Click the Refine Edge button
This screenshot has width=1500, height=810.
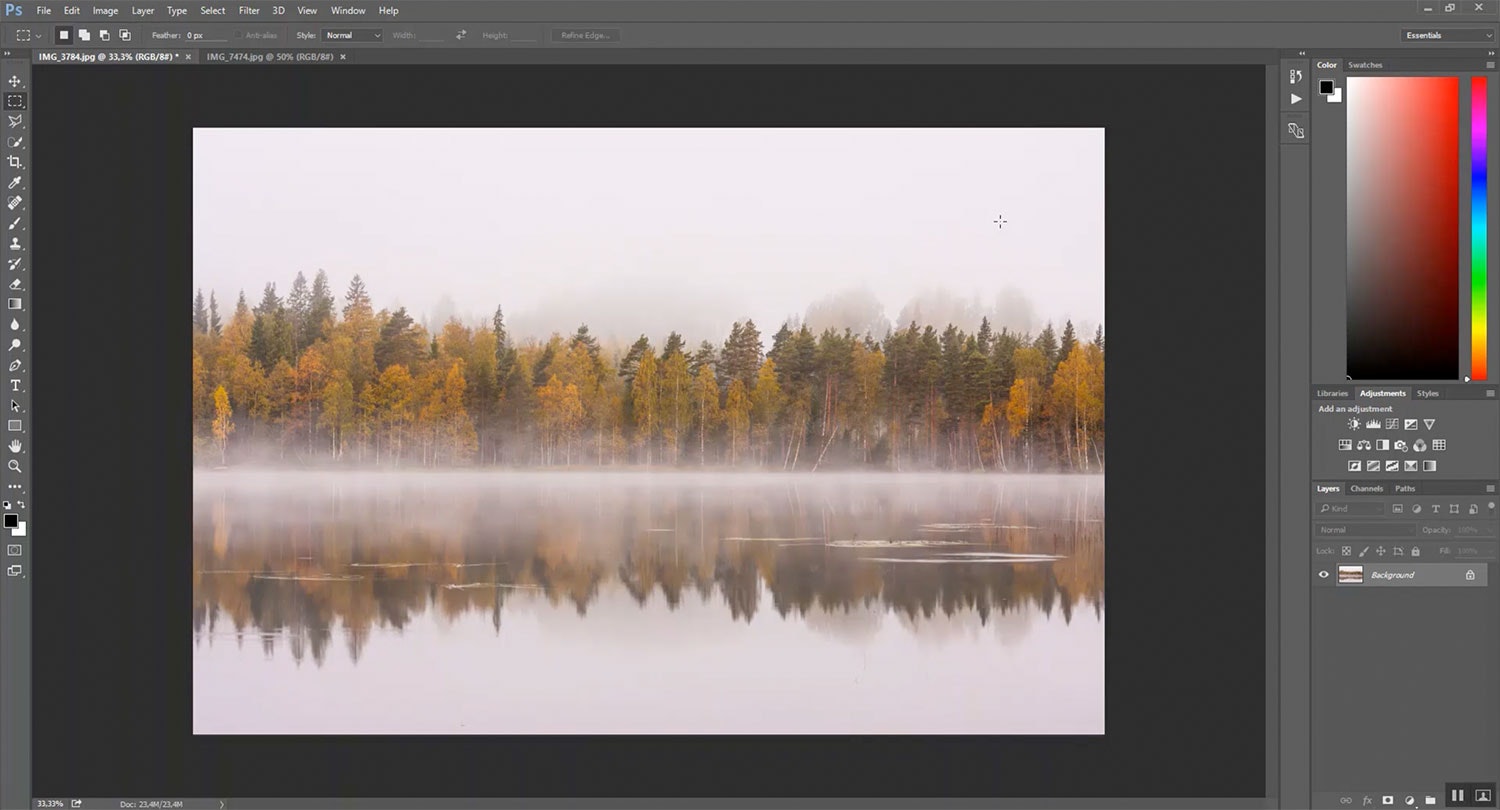tap(584, 35)
